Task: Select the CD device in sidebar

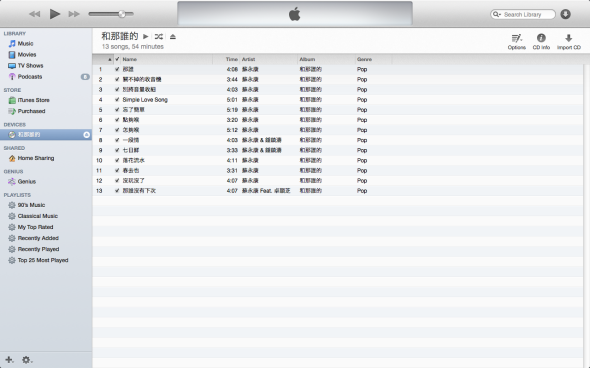Action: pyautogui.click(x=46, y=135)
